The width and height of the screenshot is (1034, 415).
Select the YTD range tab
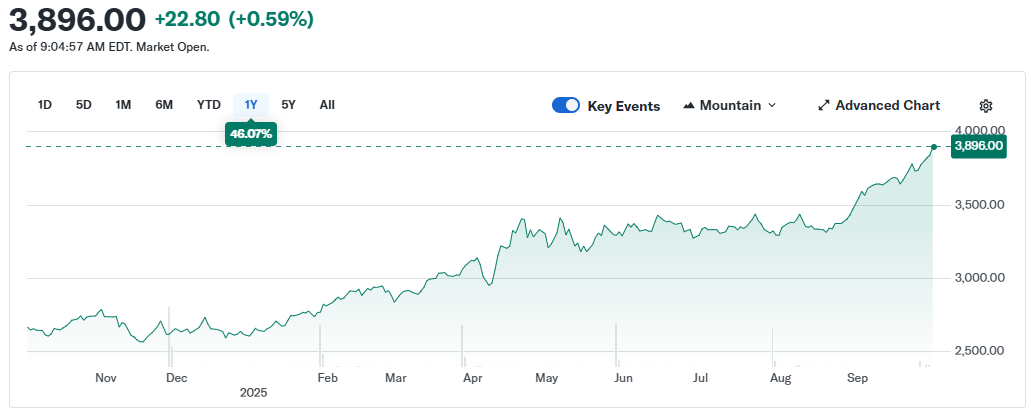pos(208,104)
